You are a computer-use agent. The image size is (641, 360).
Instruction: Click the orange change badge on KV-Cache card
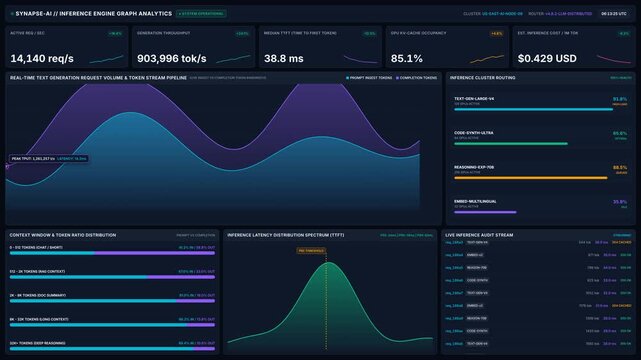pos(497,34)
